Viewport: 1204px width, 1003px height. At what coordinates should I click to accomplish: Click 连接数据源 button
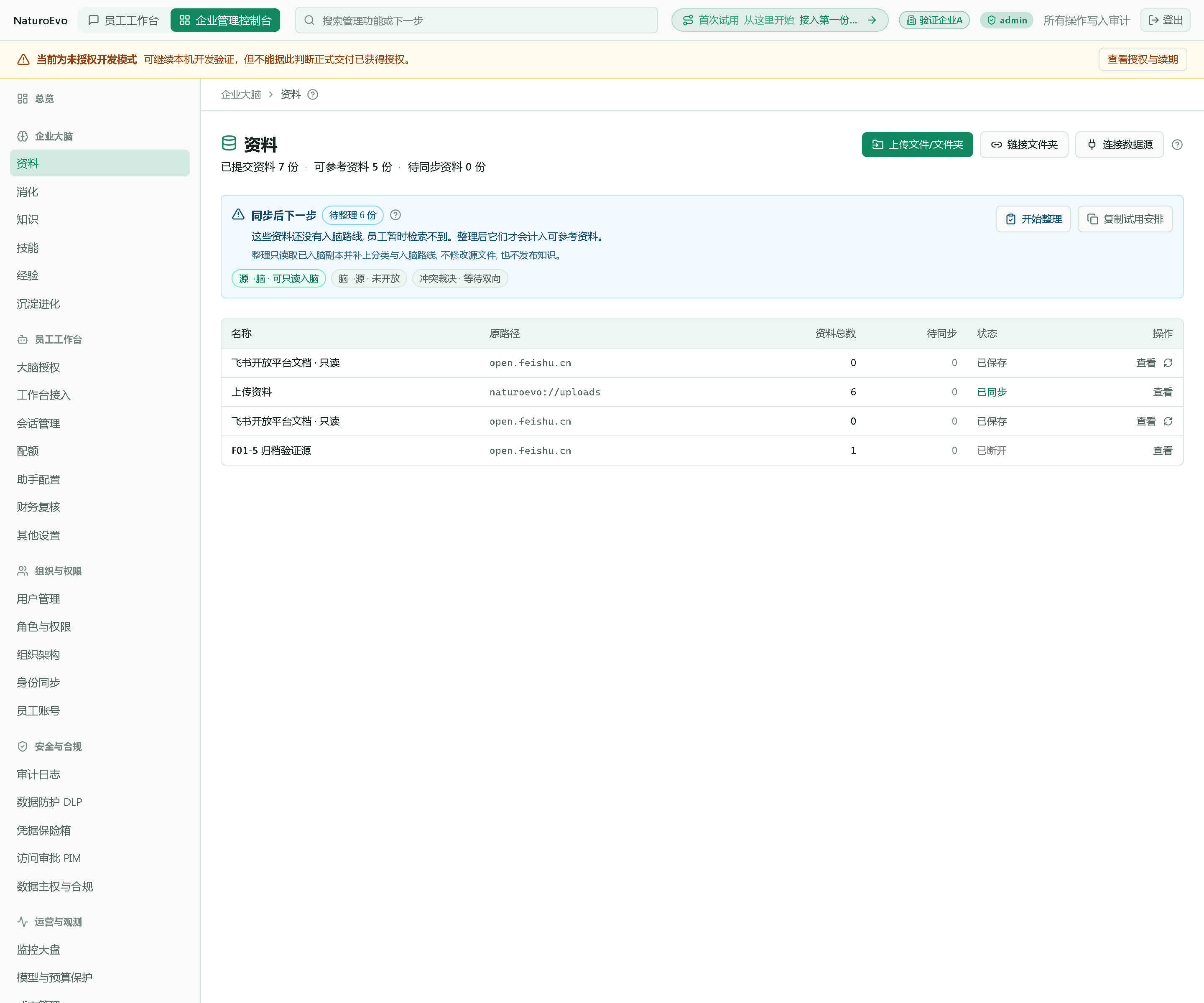coord(1119,145)
